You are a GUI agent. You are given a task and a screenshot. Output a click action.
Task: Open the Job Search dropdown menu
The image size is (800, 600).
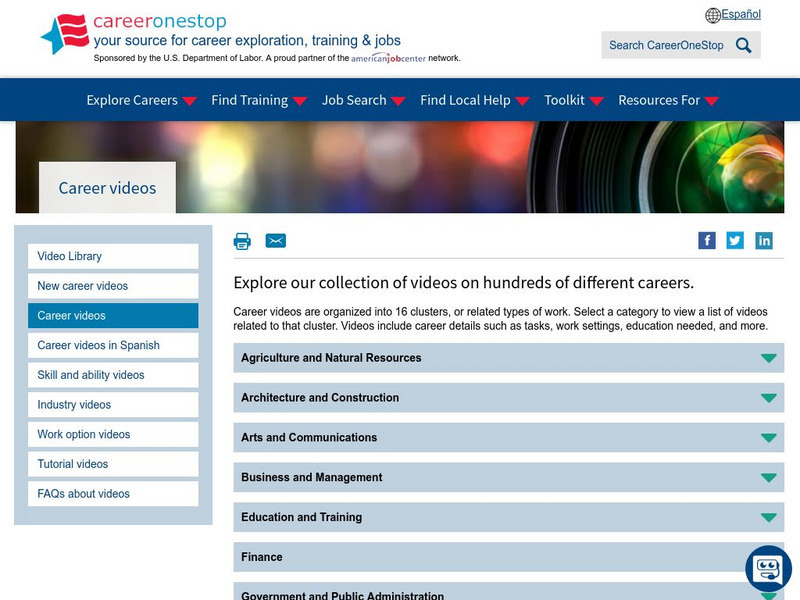pyautogui.click(x=363, y=100)
